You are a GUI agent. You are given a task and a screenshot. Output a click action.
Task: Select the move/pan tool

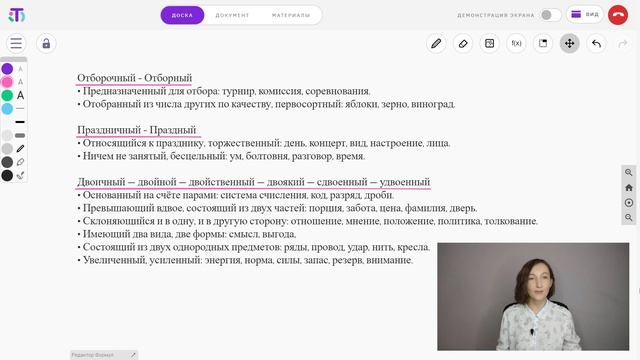[x=569, y=43]
